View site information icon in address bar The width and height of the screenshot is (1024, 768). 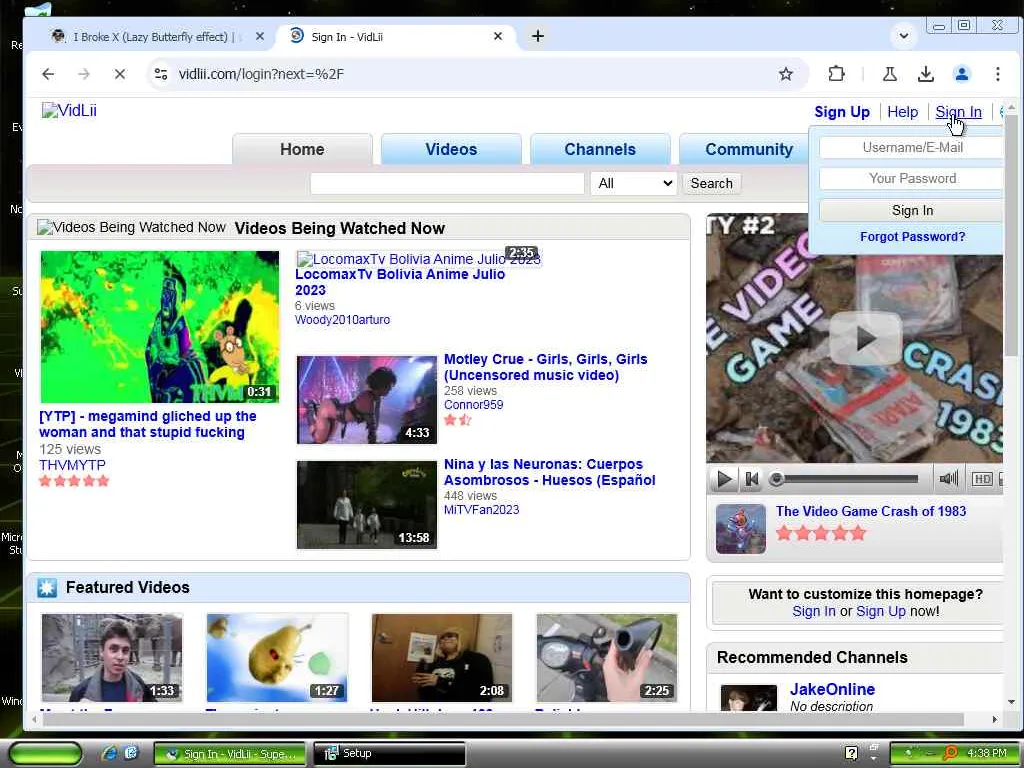(161, 74)
